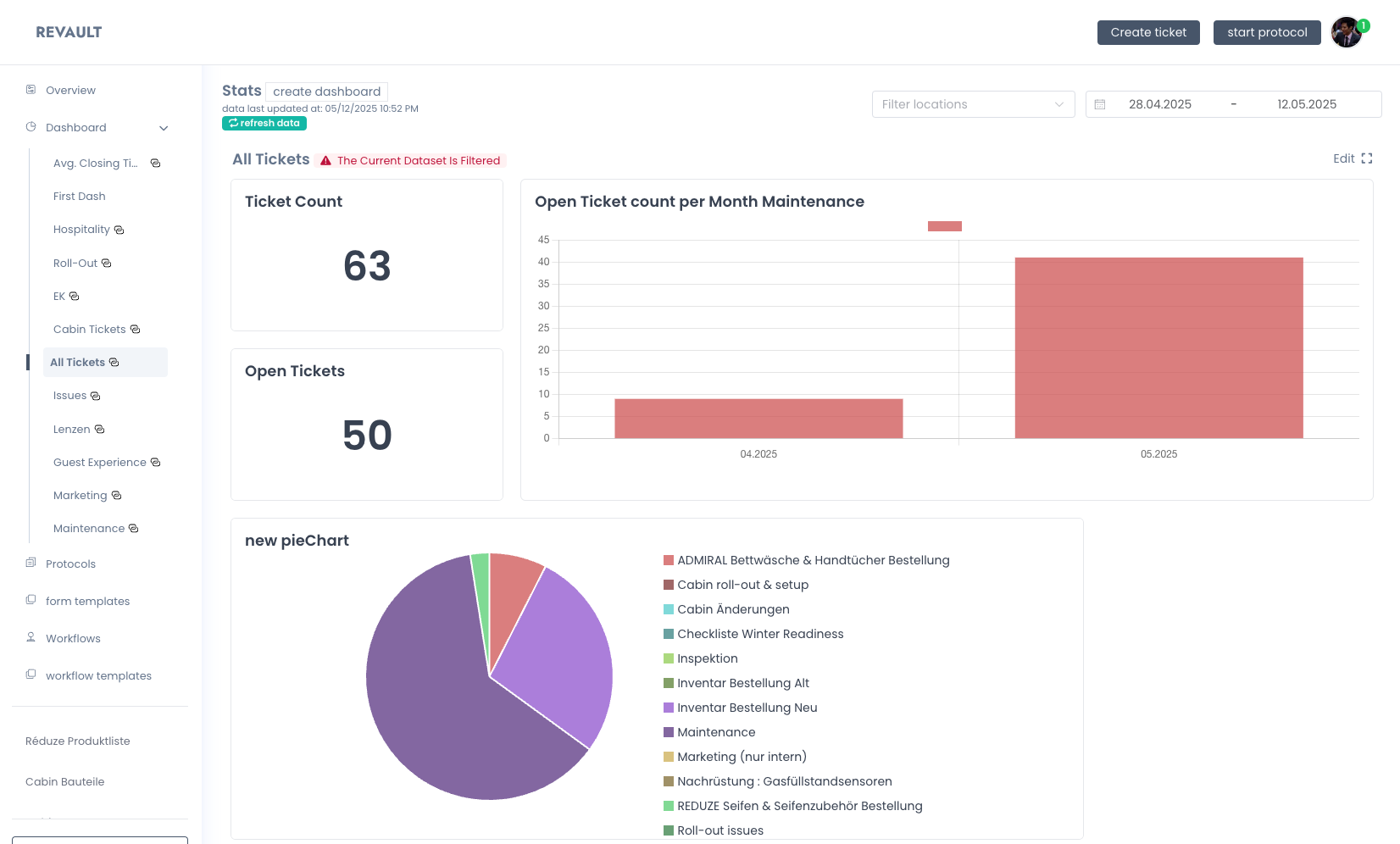Toggle Inventar Bestellung Neu legend entry
The width and height of the screenshot is (1400, 844).
coord(741,708)
